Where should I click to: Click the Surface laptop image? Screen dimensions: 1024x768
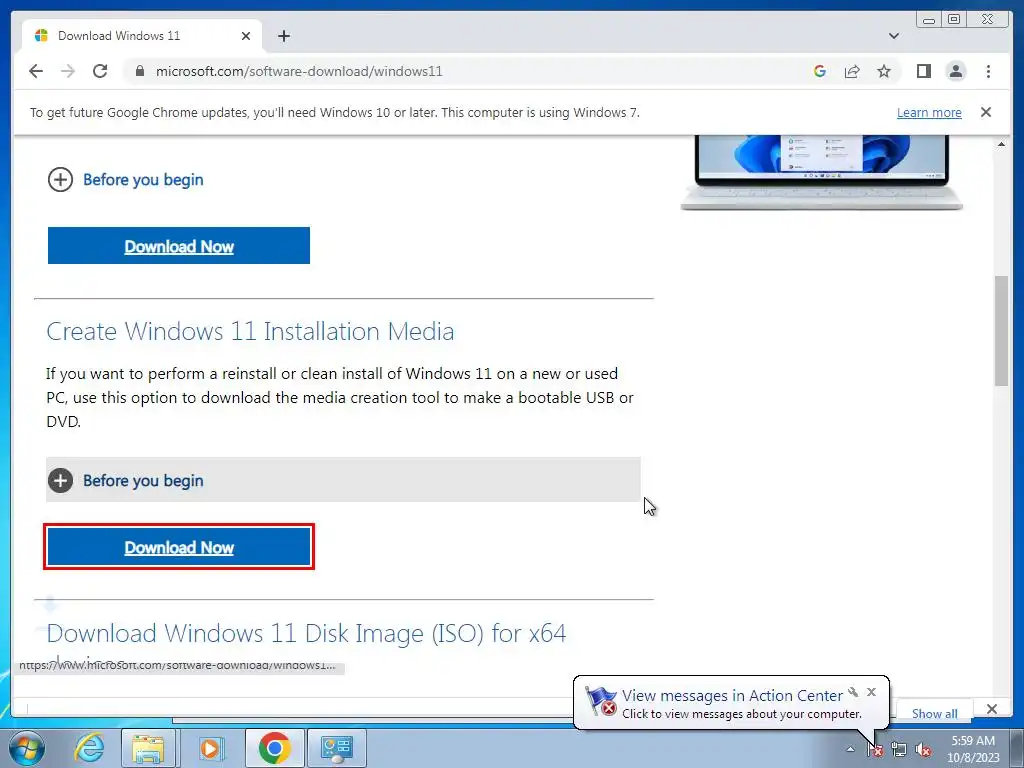click(x=822, y=172)
